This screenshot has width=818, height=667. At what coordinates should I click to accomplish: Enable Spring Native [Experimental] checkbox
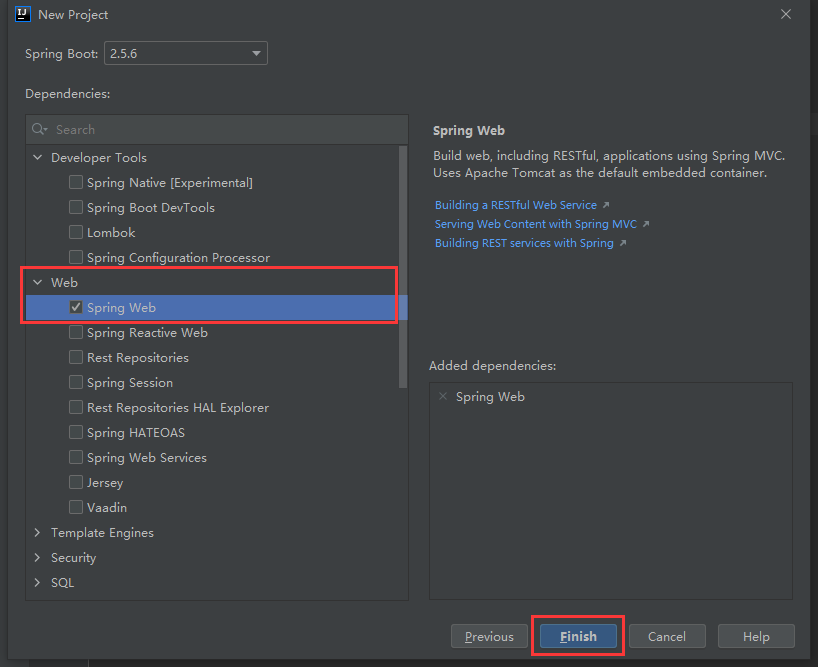[76, 182]
